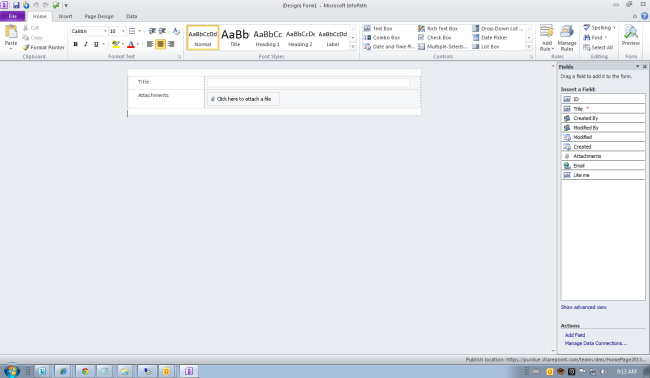
Task: Select the Modified By field
Action: [x=603, y=128]
